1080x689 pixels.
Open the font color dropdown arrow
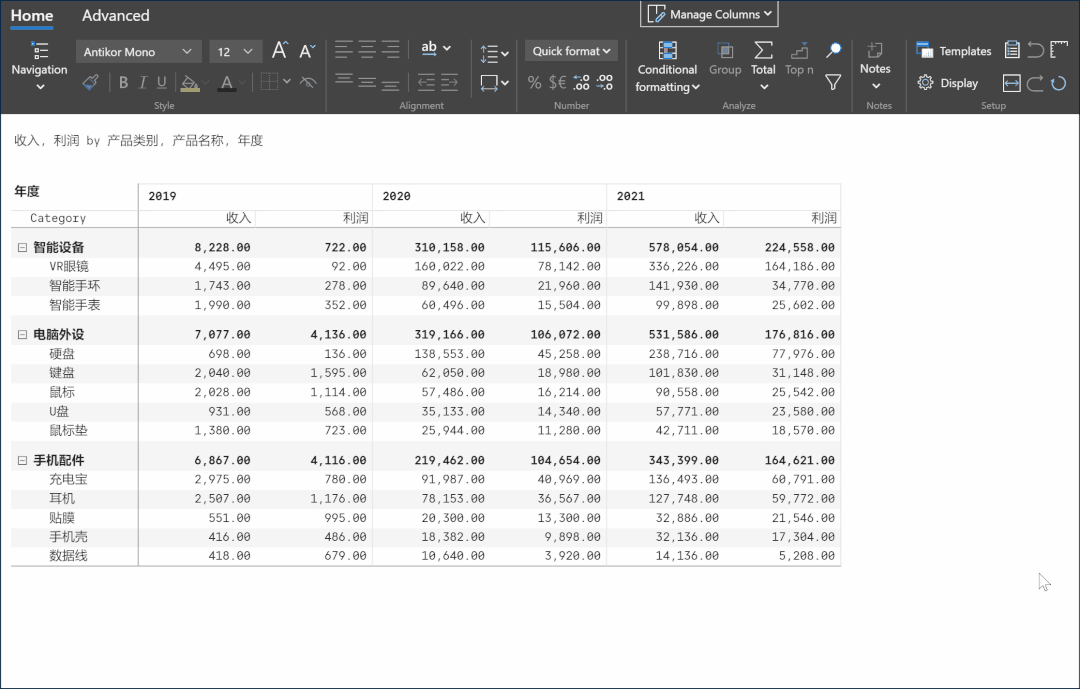[242, 83]
